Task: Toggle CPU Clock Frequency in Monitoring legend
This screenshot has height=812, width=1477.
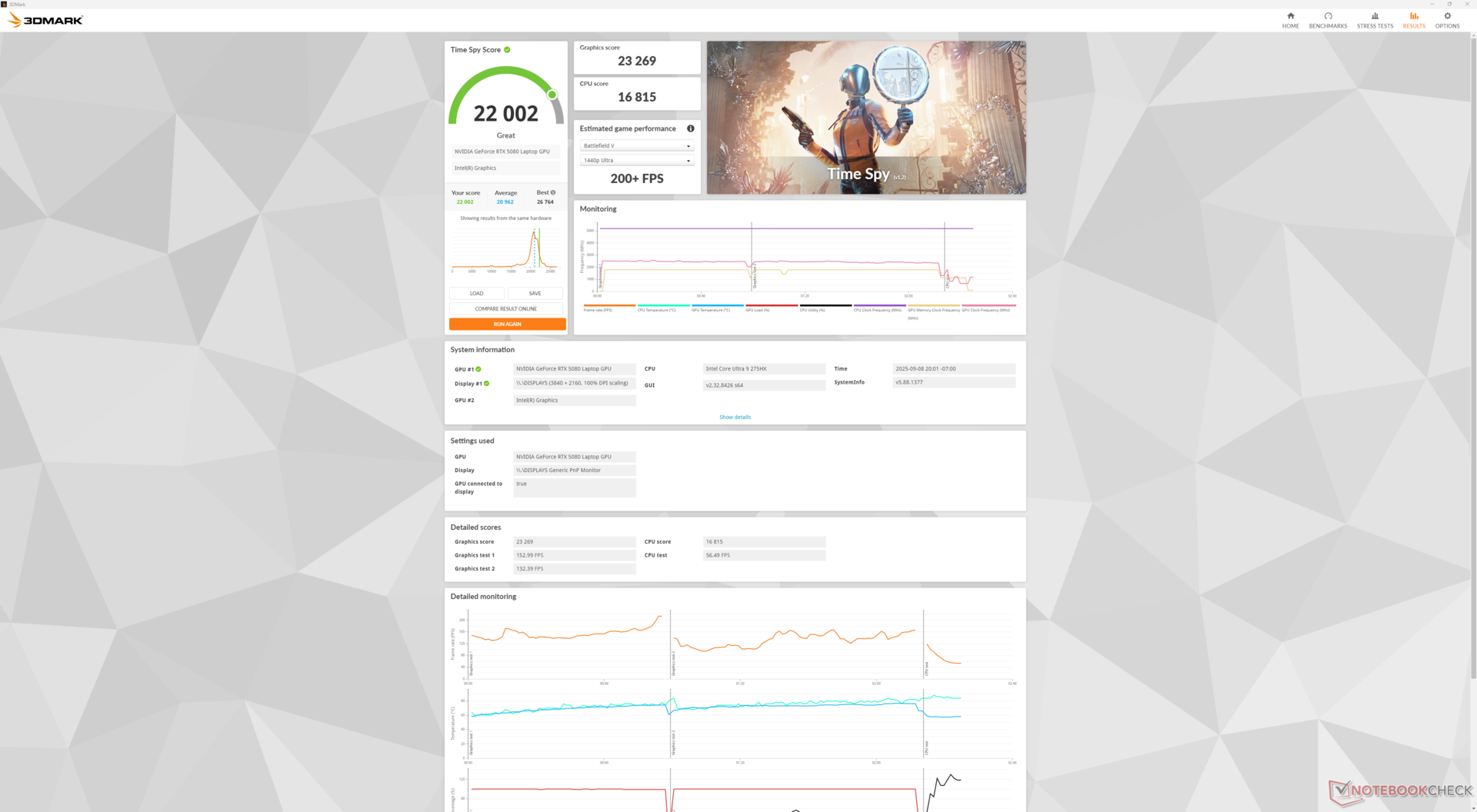Action: pos(878,310)
